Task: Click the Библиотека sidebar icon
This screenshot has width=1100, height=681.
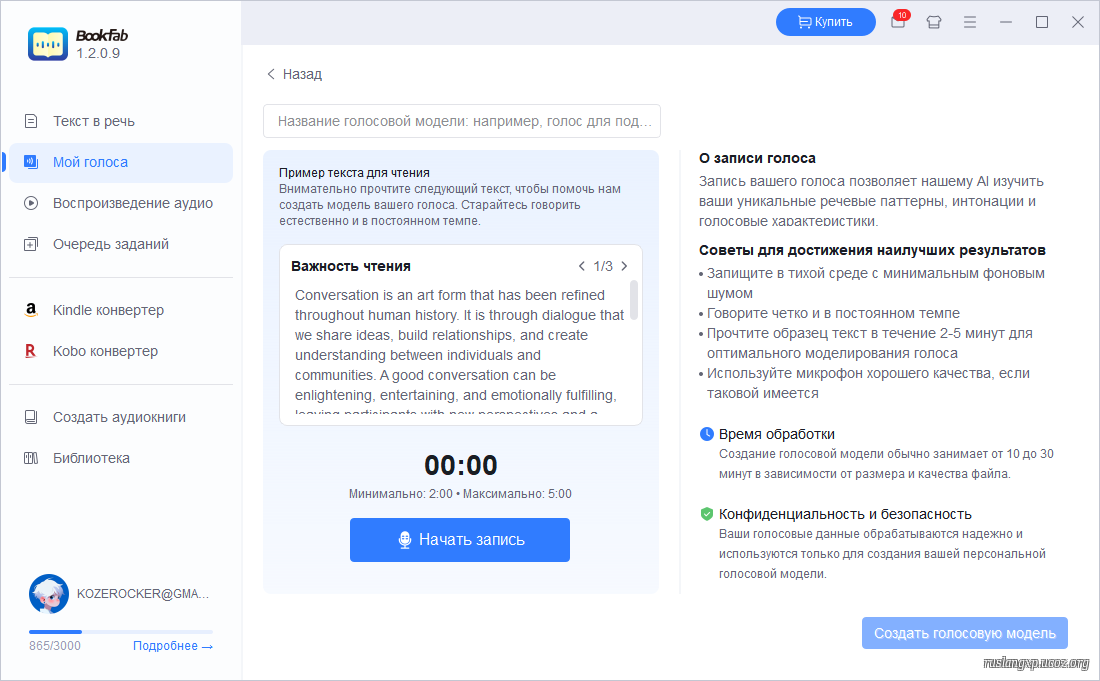Action: (31, 458)
